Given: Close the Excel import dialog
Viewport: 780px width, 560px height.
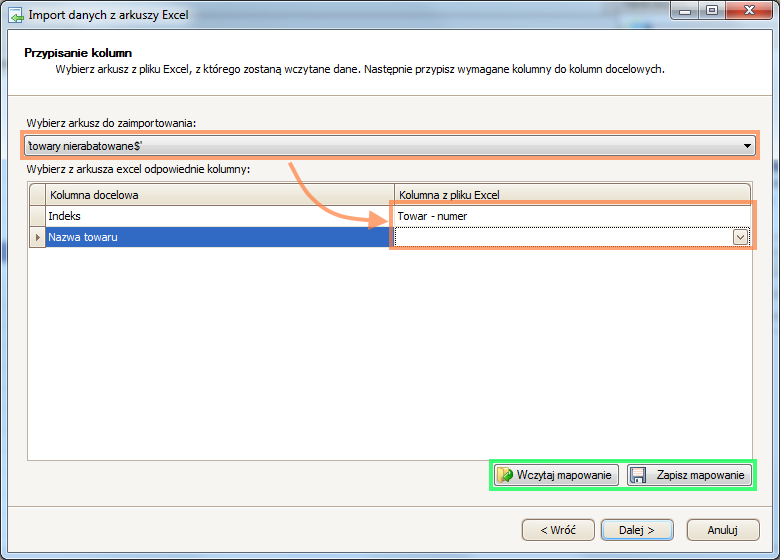Looking at the screenshot, I should [749, 11].
